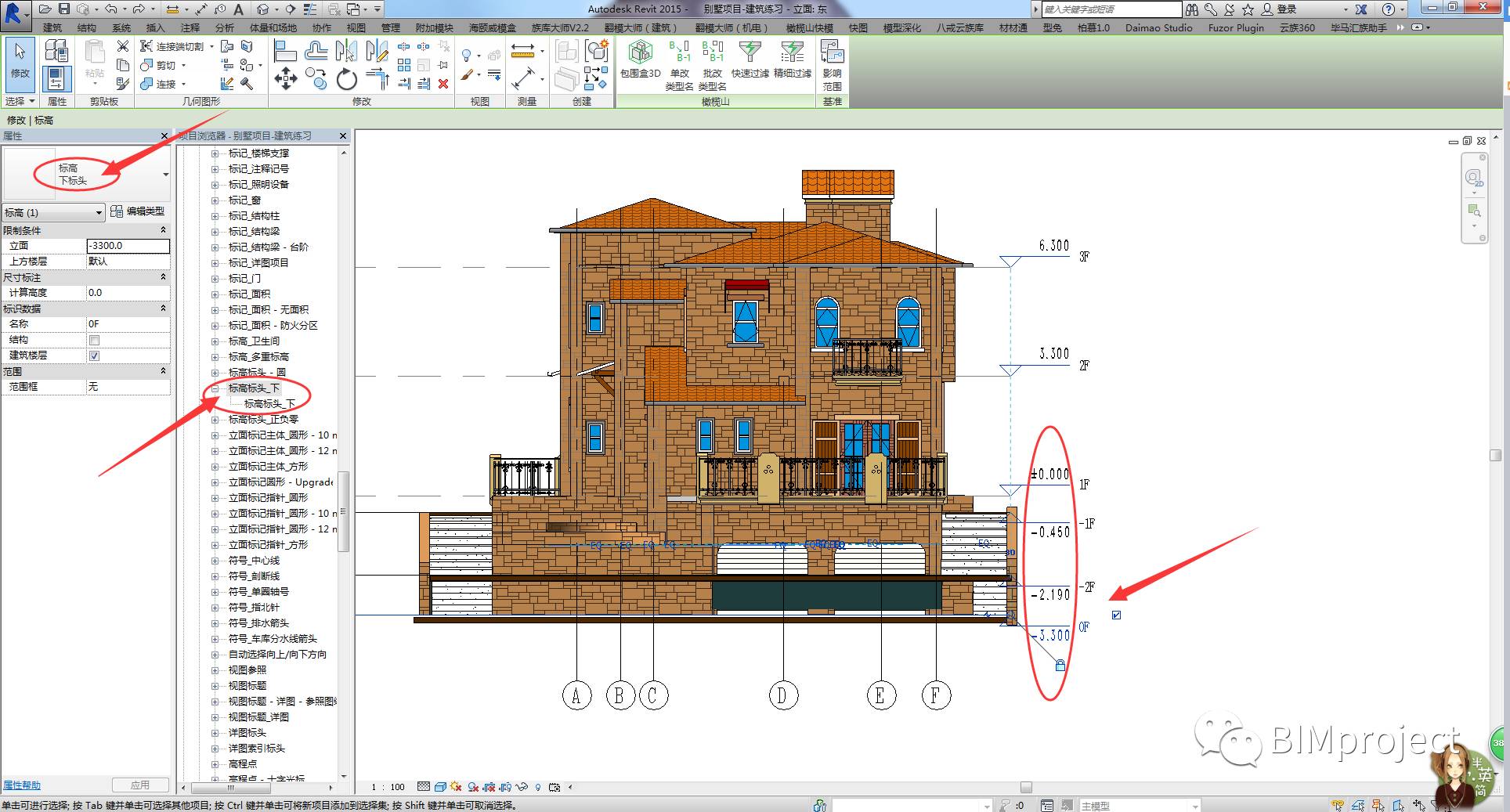1510x812 pixels.
Task: Click the Cut scissors icon in clipboard panel
Action: coord(123,46)
